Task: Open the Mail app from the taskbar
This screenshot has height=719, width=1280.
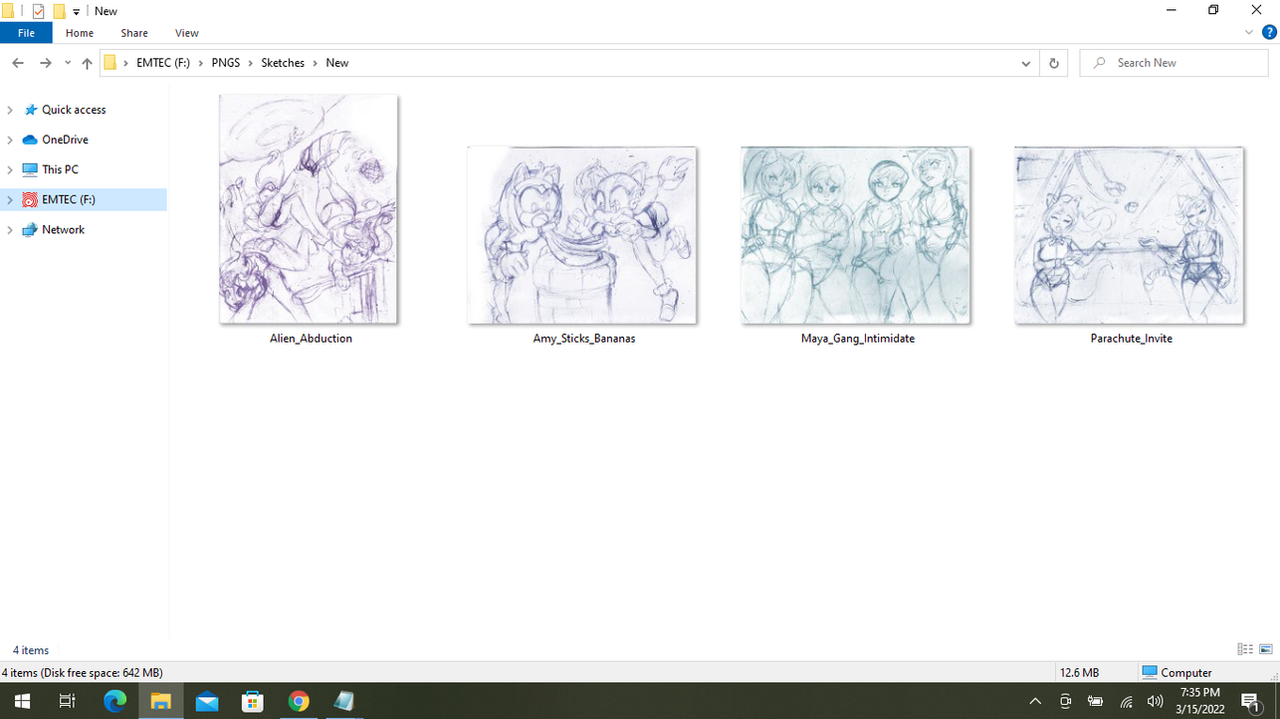Action: pyautogui.click(x=207, y=701)
